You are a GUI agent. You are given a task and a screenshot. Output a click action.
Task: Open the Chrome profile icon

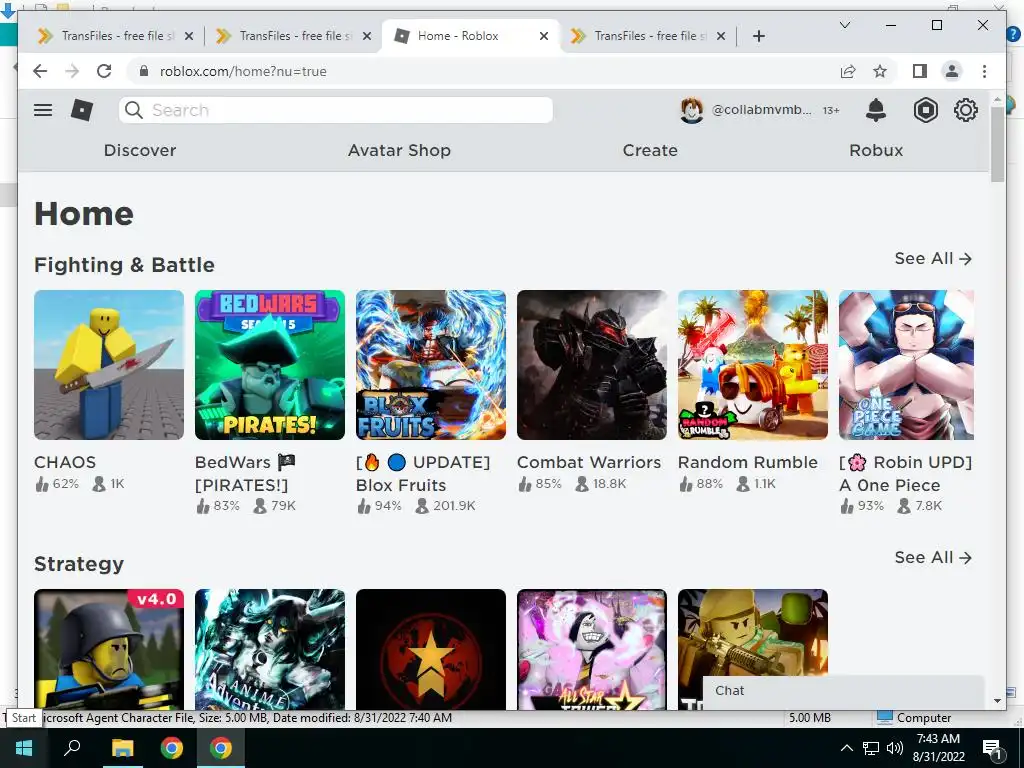pyautogui.click(x=952, y=71)
